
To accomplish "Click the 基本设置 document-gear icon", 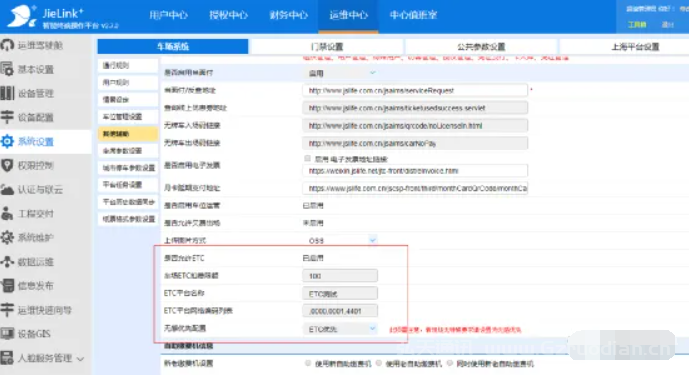I will (7, 69).
